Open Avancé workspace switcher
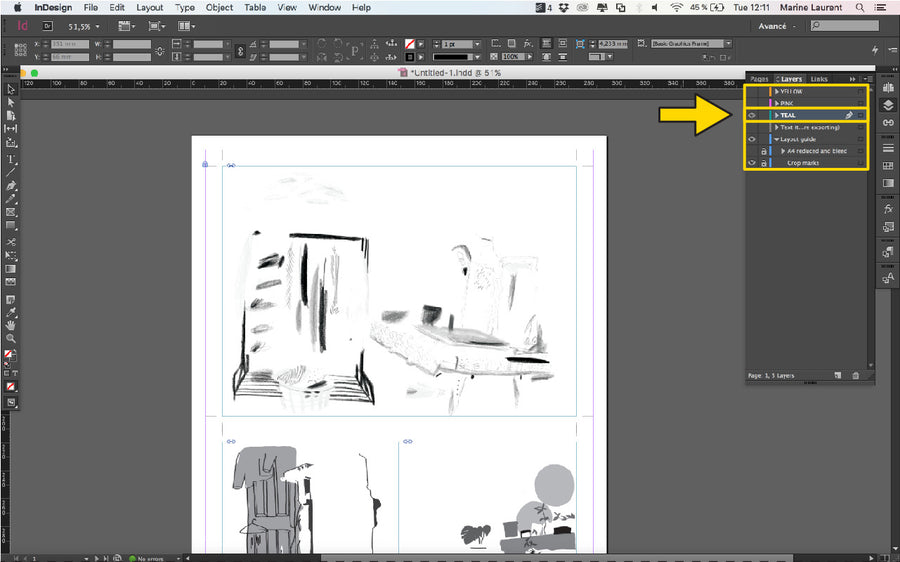This screenshot has width=900, height=562. [x=777, y=26]
